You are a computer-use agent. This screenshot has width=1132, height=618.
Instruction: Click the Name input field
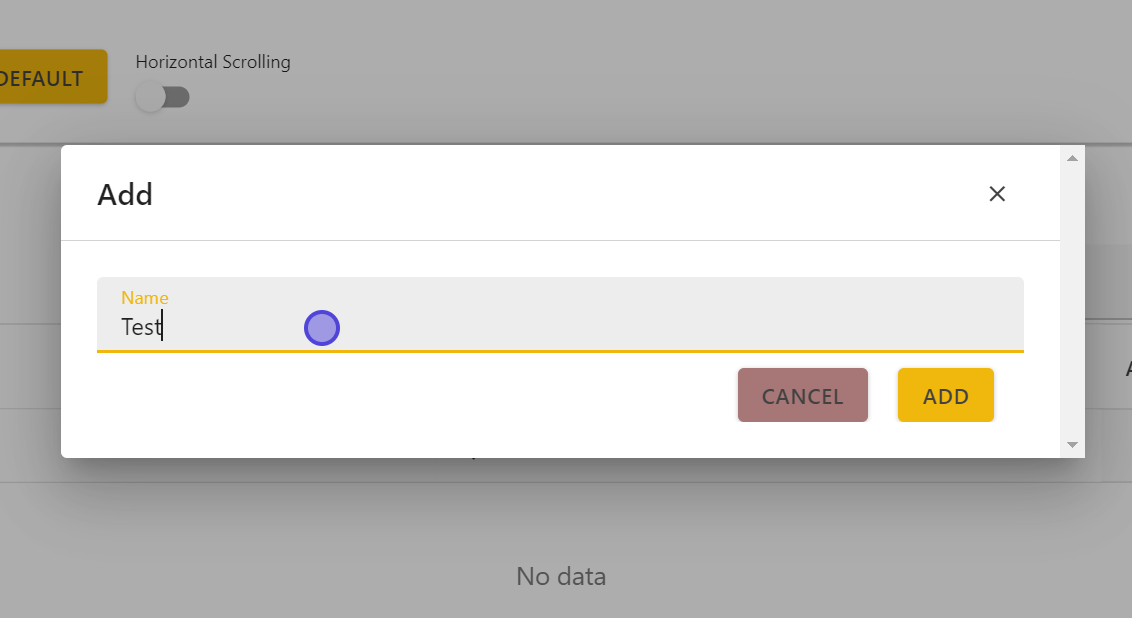(560, 326)
